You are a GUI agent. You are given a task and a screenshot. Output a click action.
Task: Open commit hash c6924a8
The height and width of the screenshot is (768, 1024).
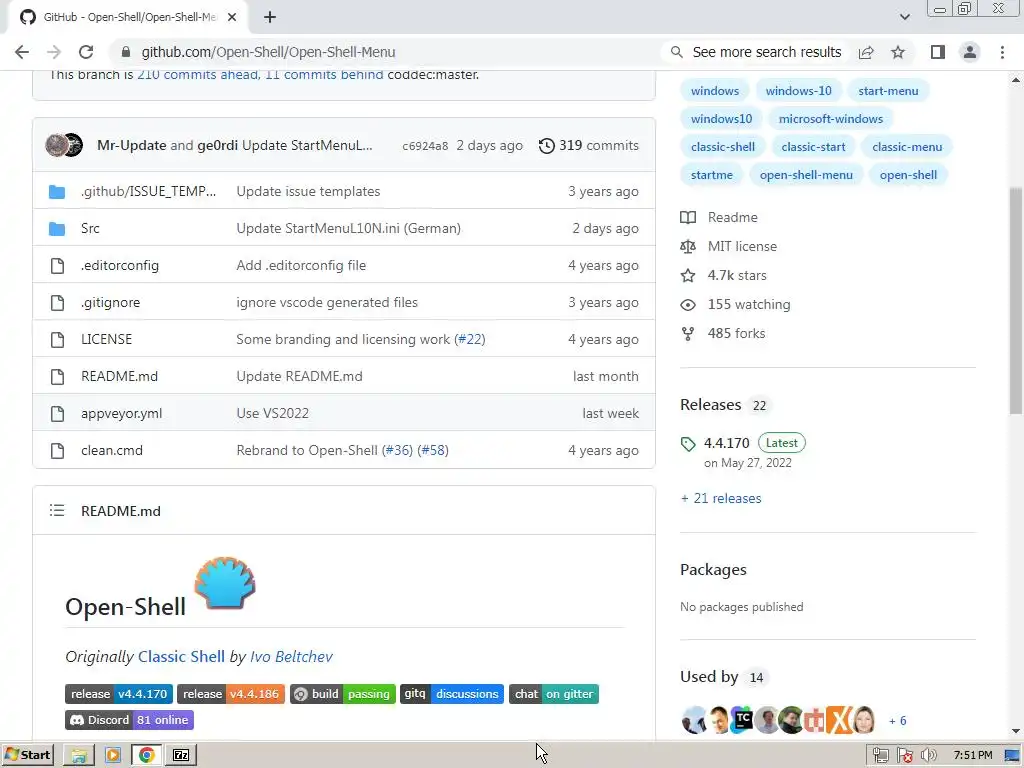point(425,146)
